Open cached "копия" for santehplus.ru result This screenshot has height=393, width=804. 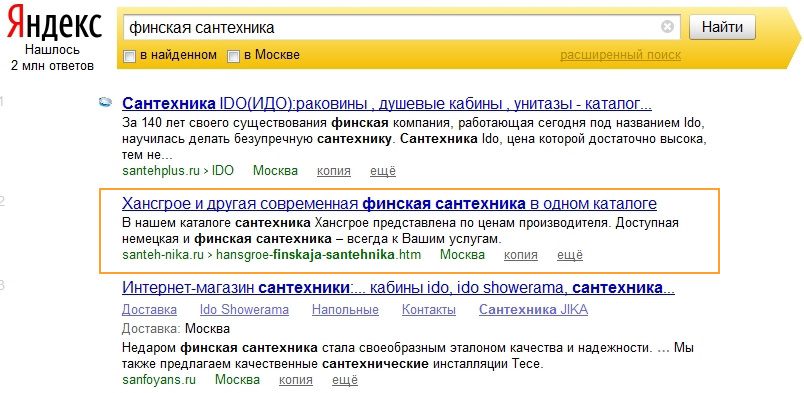[x=334, y=171]
